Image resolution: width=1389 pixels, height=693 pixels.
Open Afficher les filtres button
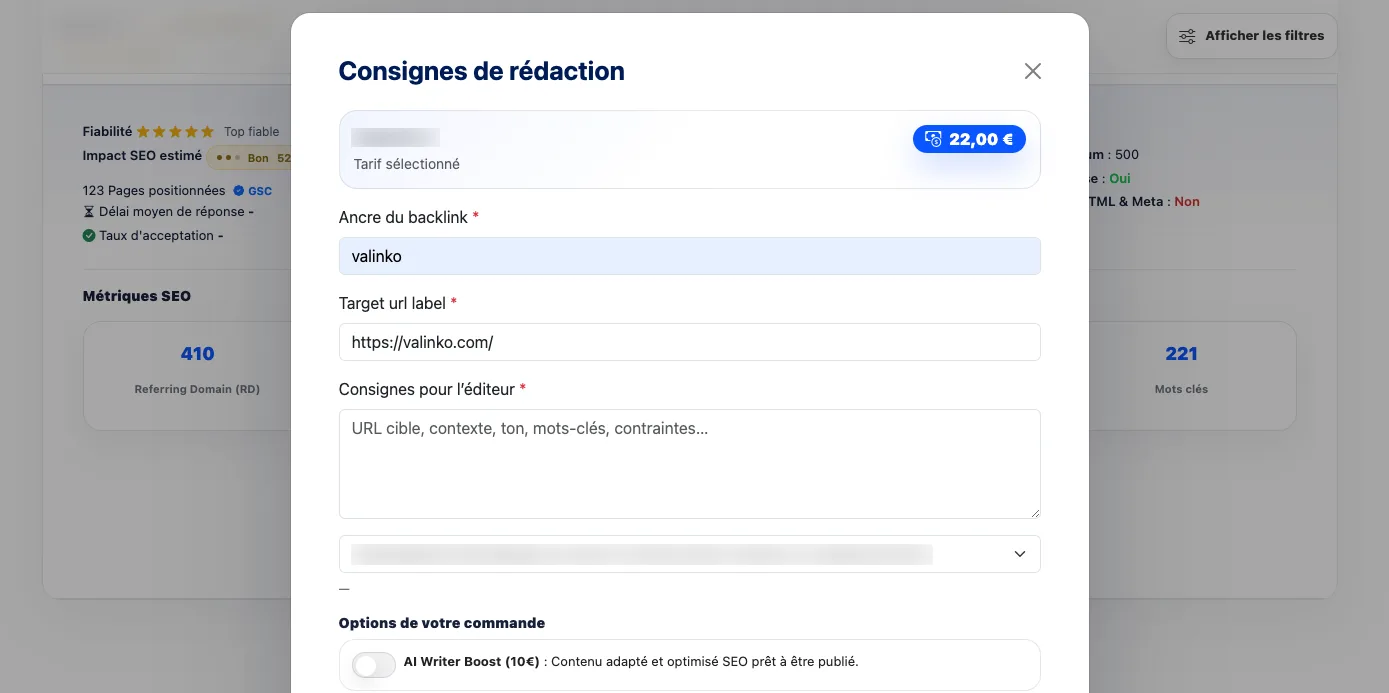coord(1251,36)
